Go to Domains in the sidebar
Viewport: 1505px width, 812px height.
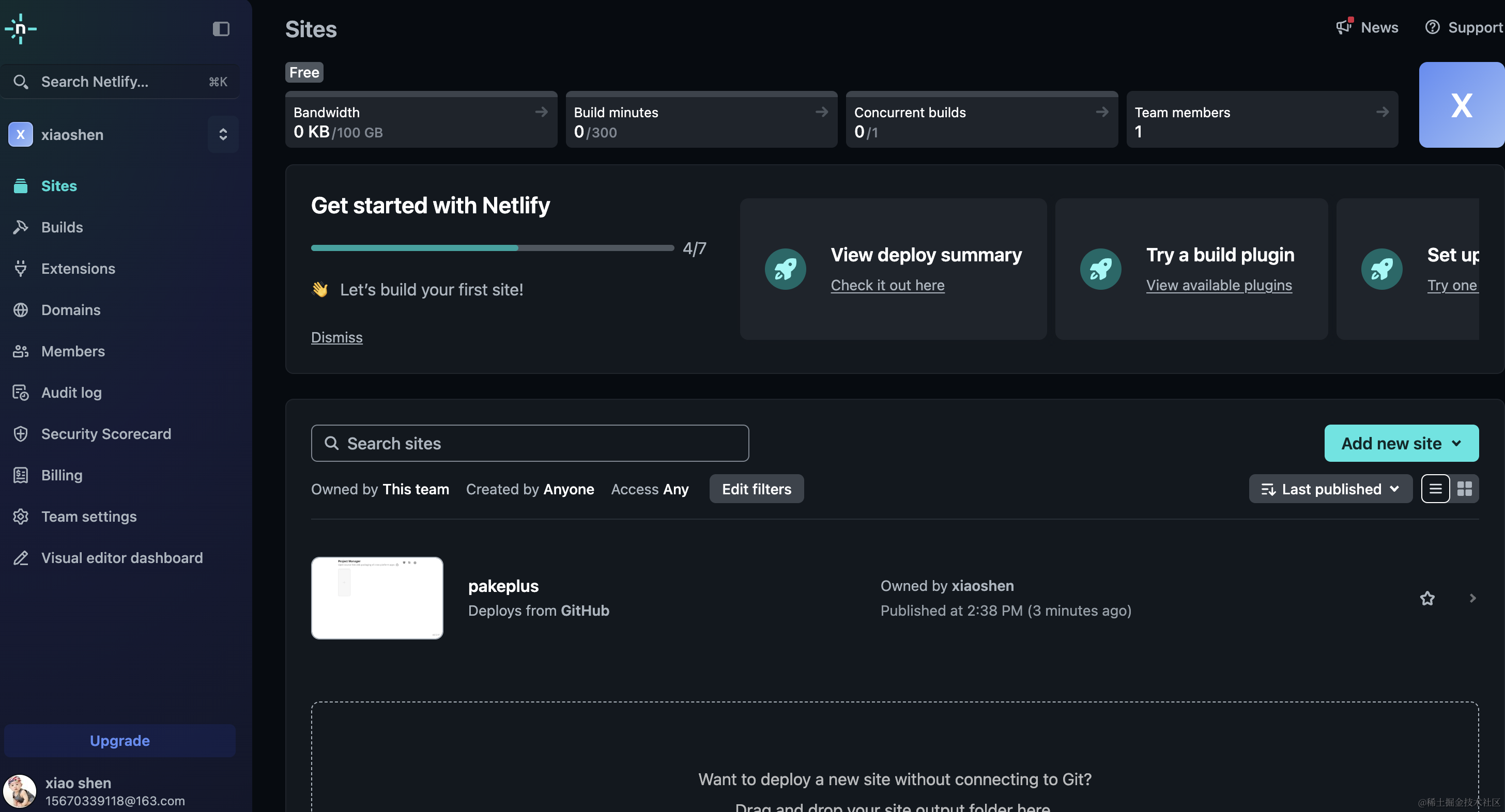click(x=71, y=310)
